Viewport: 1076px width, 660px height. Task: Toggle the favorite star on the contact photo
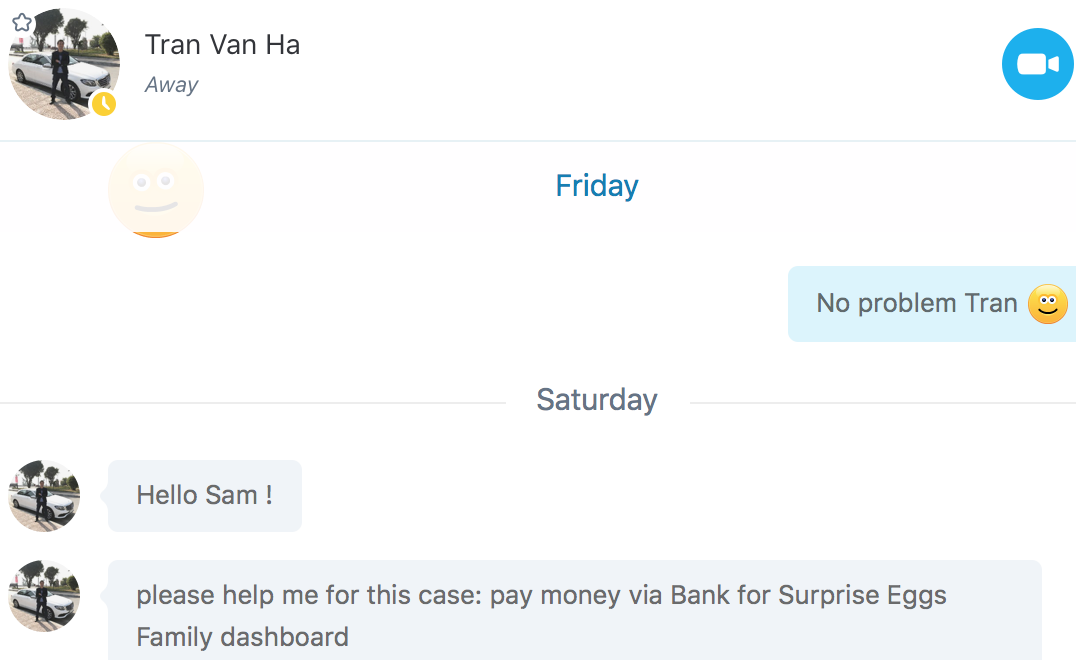pos(22,23)
